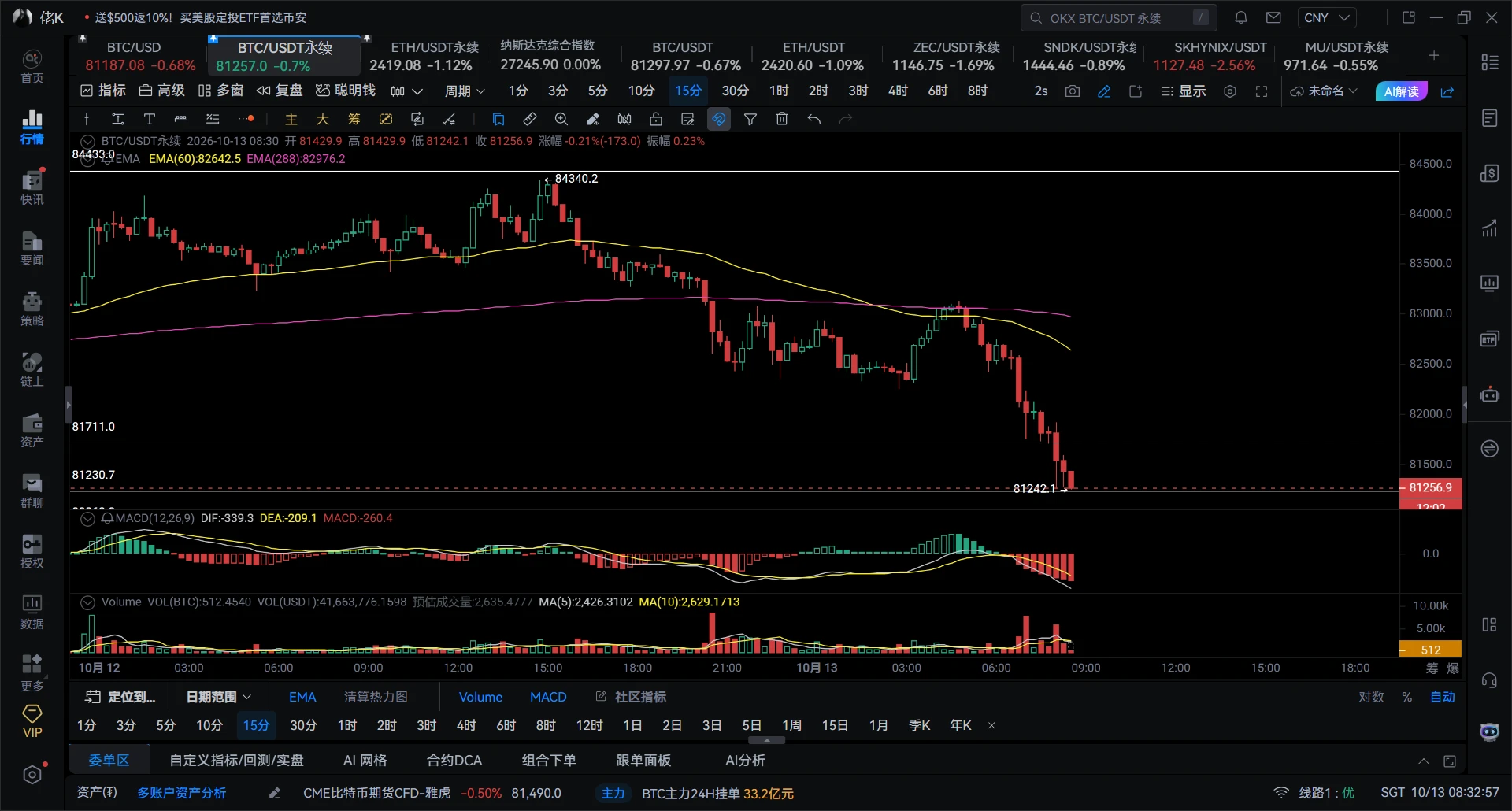1512x811 pixels.
Task: Expand the candlestick chart type dropdown
Action: coord(407,91)
